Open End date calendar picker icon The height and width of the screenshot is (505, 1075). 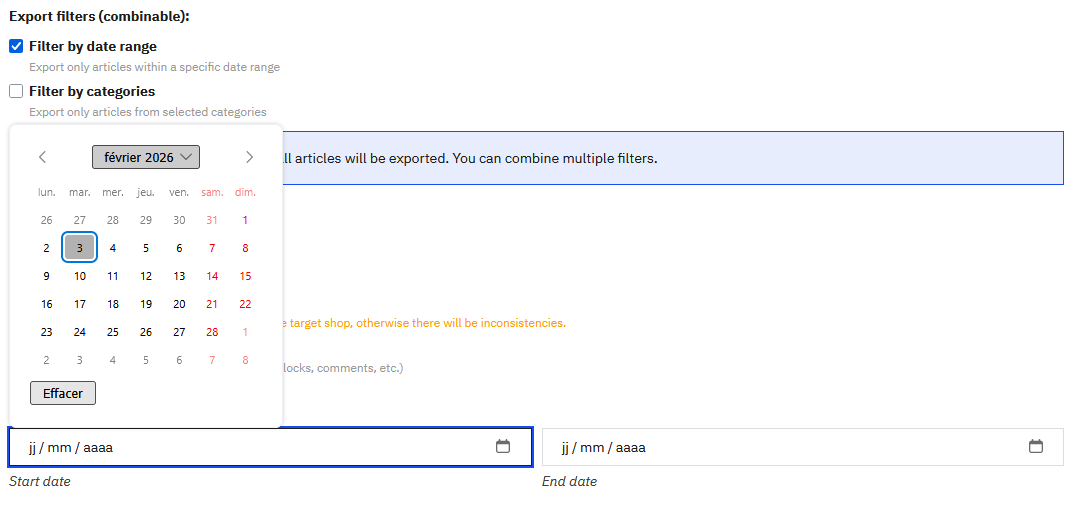[x=1036, y=447]
